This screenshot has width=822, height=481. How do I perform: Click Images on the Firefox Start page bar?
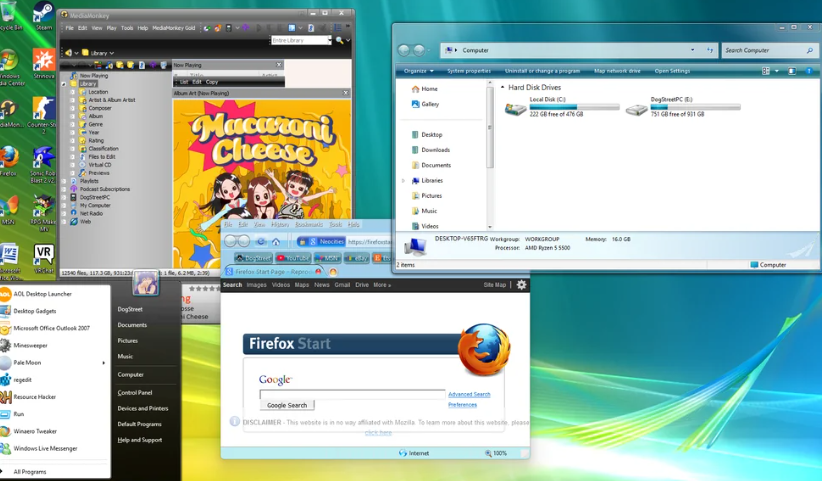[256, 285]
